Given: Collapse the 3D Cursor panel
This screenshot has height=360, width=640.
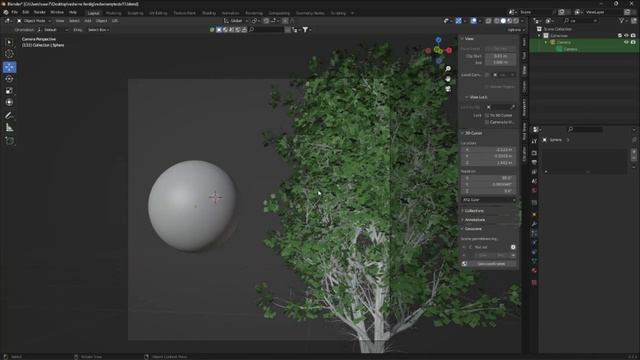Looking at the screenshot, I should (472, 133).
